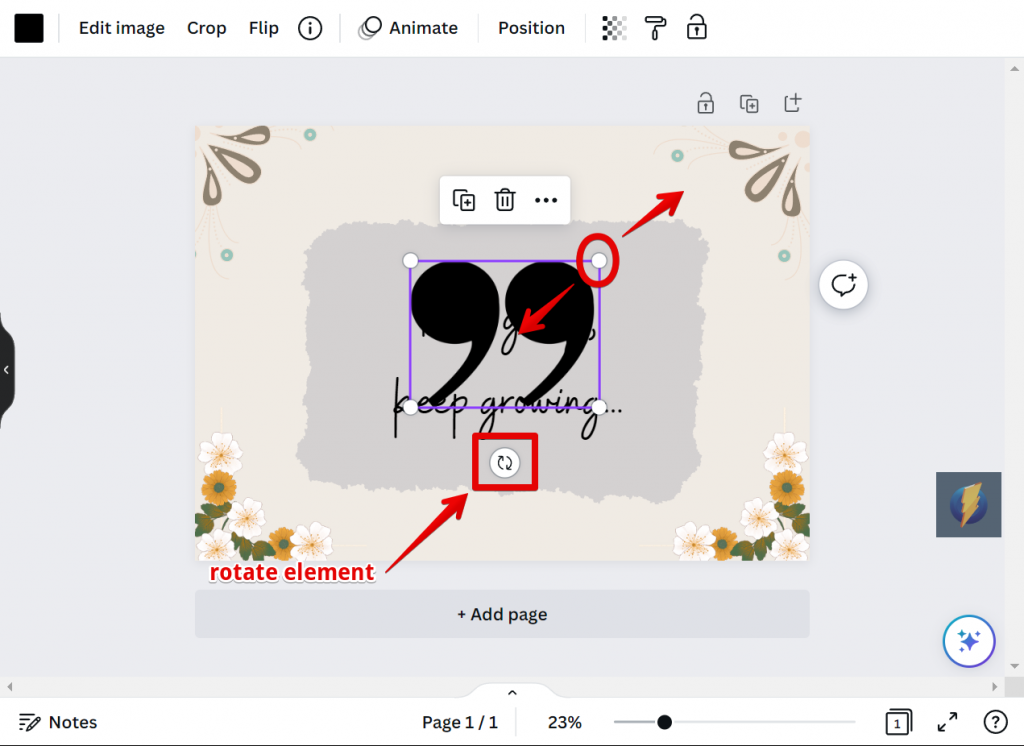
Task: Add a comment using the speech bubble icon
Action: click(843, 284)
